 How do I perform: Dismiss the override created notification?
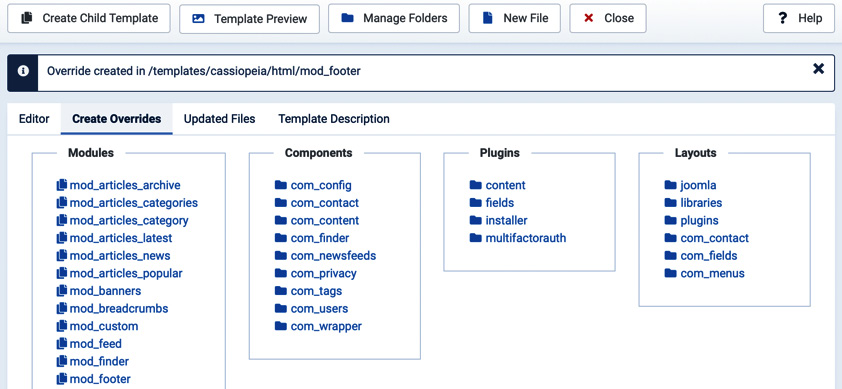coord(818,69)
